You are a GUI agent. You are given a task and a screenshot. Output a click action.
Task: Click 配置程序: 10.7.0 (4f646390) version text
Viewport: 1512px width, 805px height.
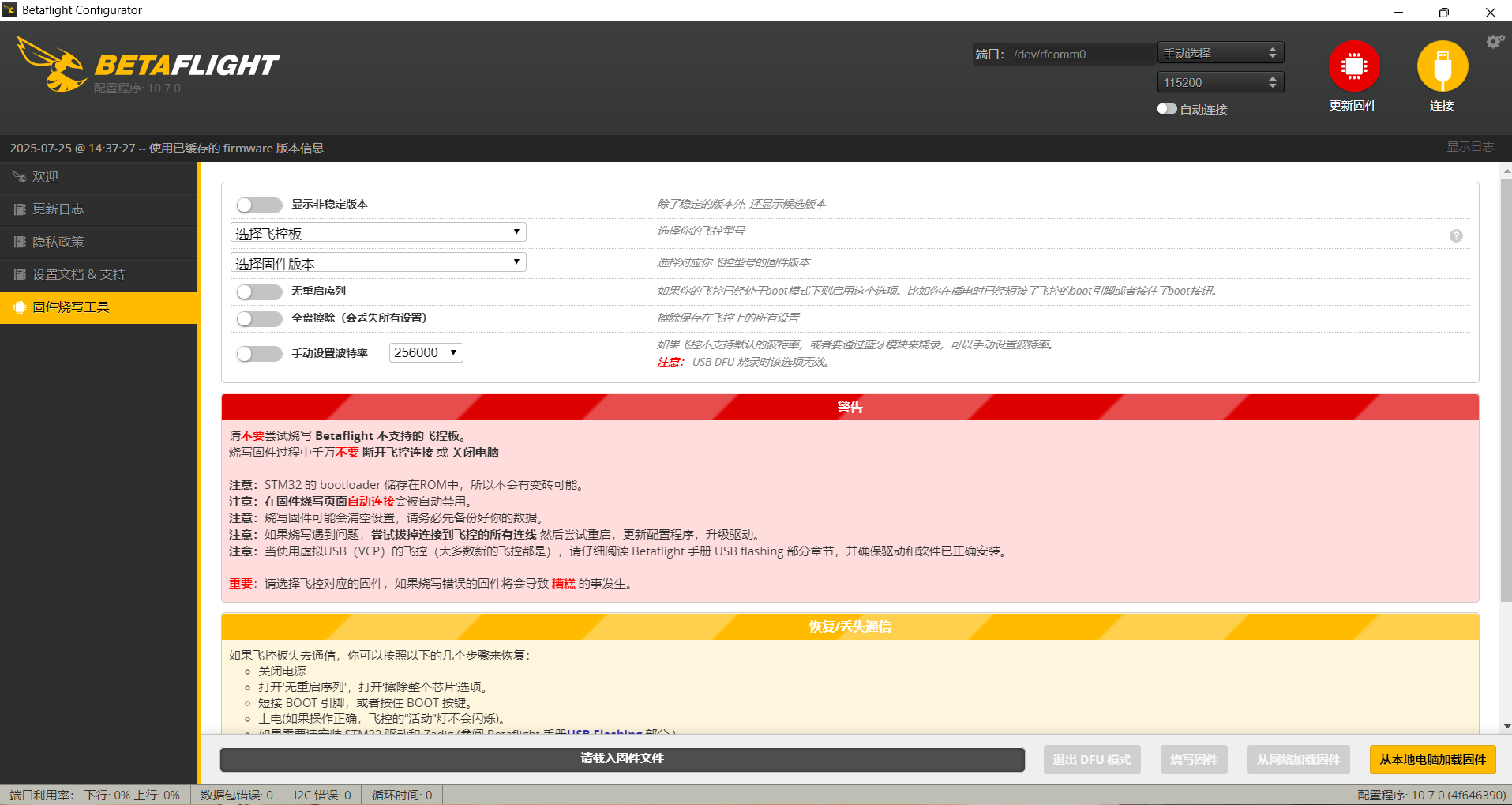point(1431,795)
